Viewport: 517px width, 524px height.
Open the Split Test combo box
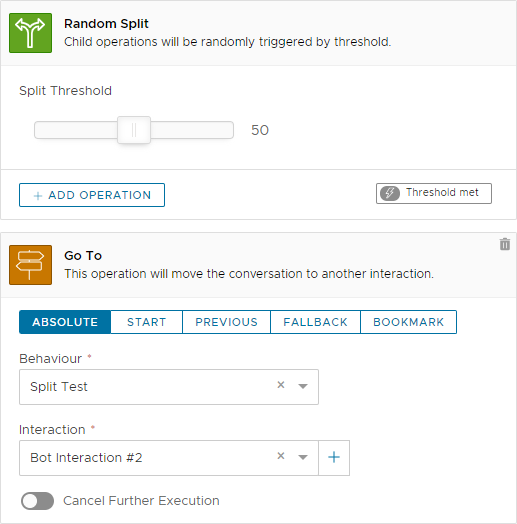(x=169, y=387)
